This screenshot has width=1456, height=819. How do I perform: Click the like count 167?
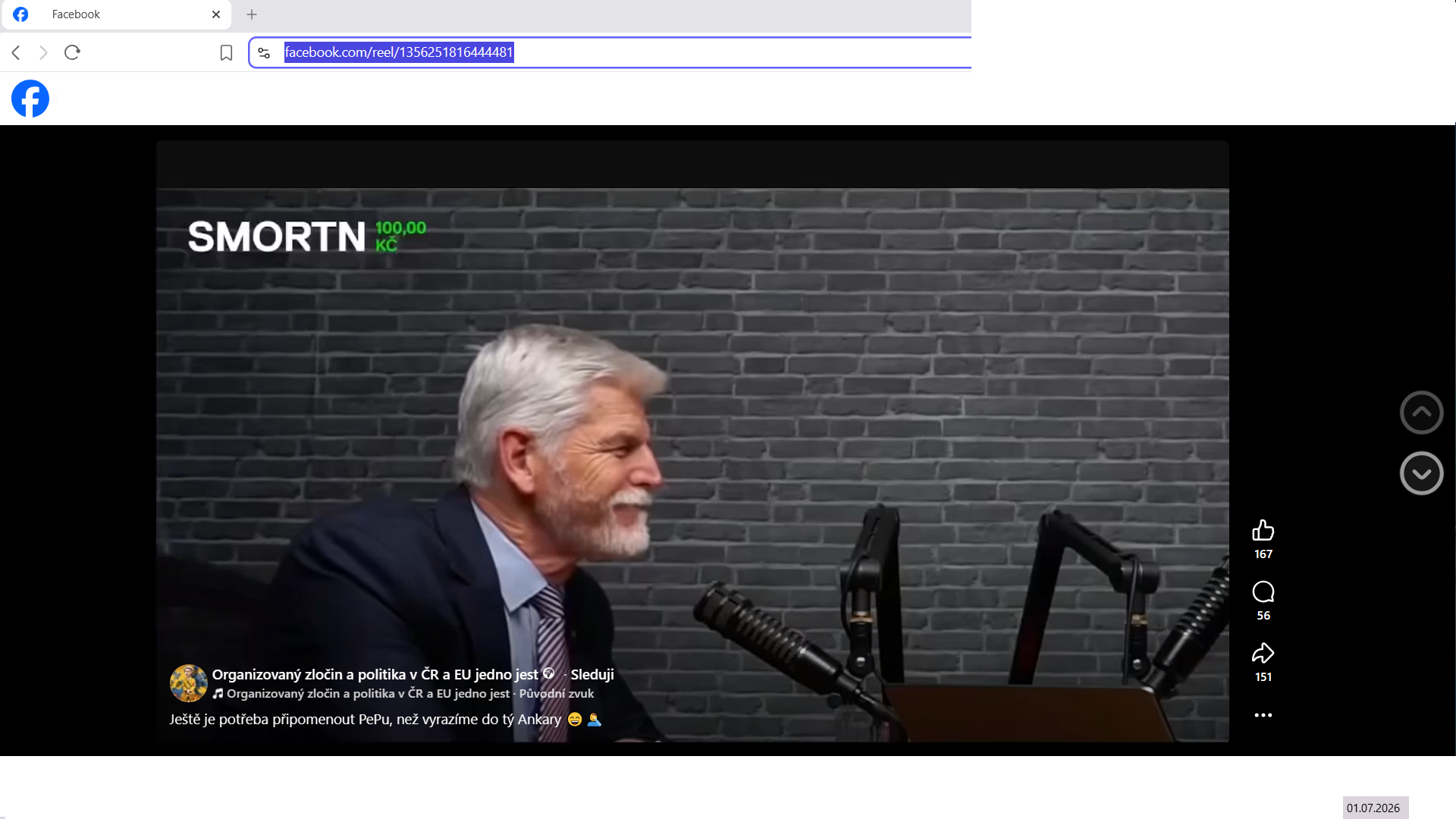(x=1263, y=554)
